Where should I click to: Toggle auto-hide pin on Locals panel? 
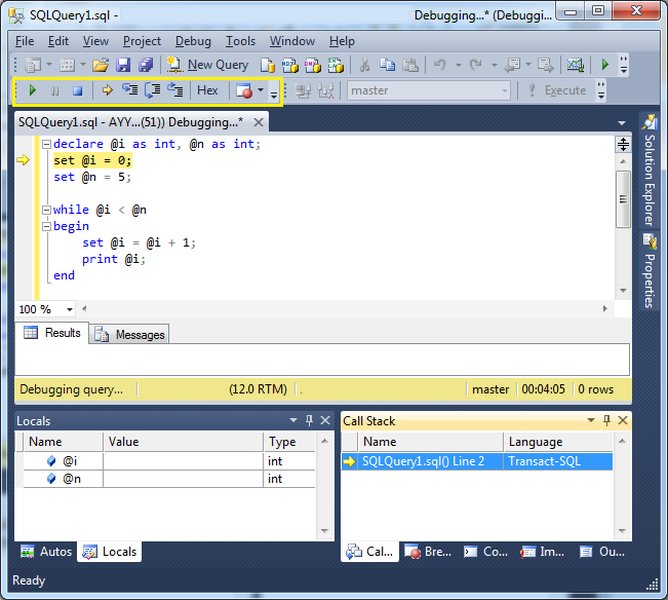click(x=309, y=421)
